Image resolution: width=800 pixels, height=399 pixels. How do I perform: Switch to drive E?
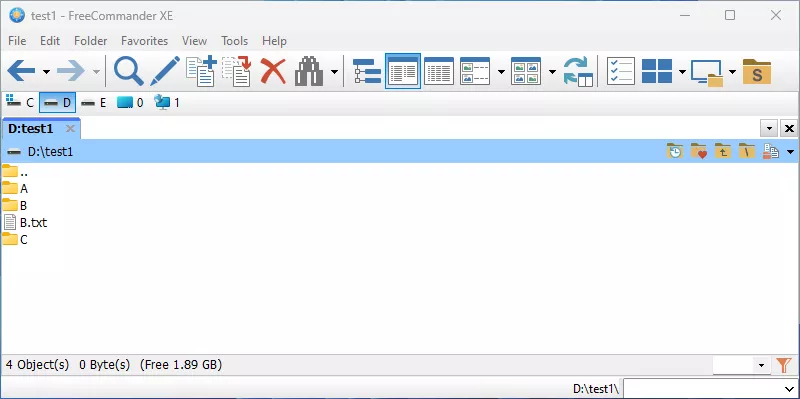pyautogui.click(x=94, y=103)
